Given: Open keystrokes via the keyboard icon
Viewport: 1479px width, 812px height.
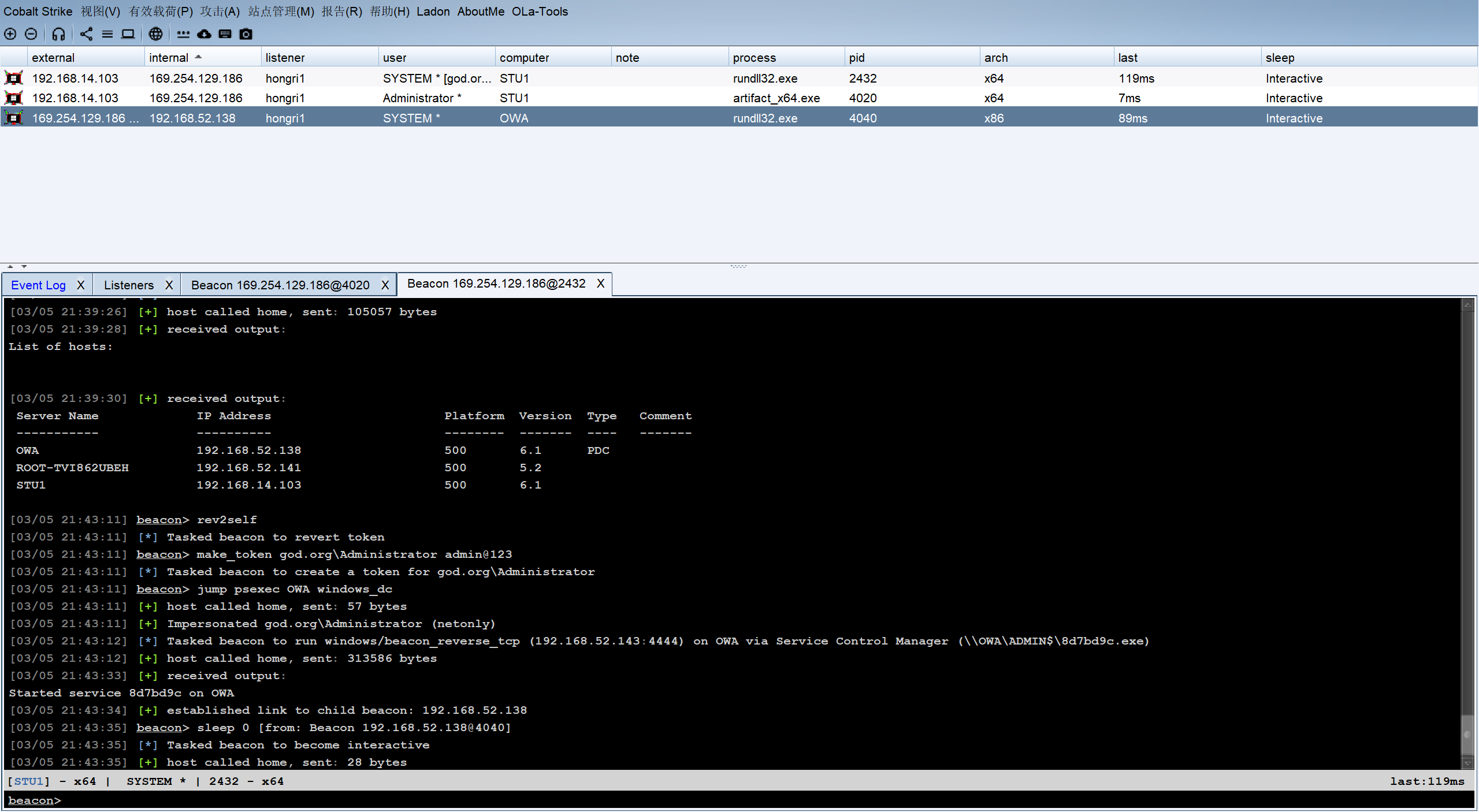Looking at the screenshot, I should tap(225, 34).
